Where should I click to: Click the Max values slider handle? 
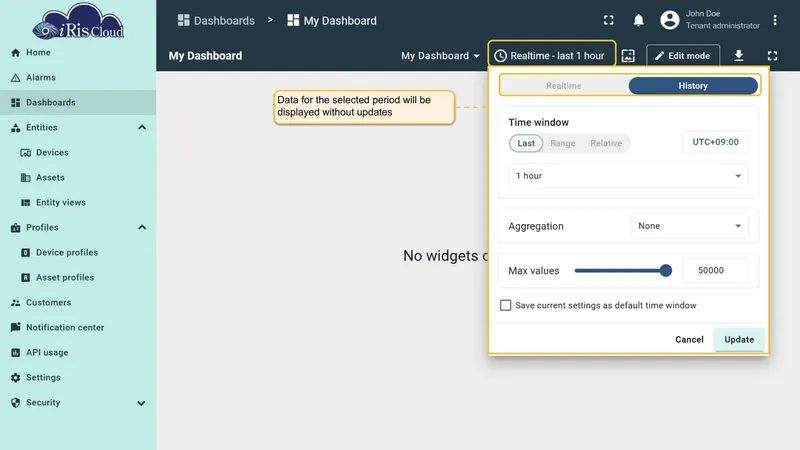click(665, 270)
